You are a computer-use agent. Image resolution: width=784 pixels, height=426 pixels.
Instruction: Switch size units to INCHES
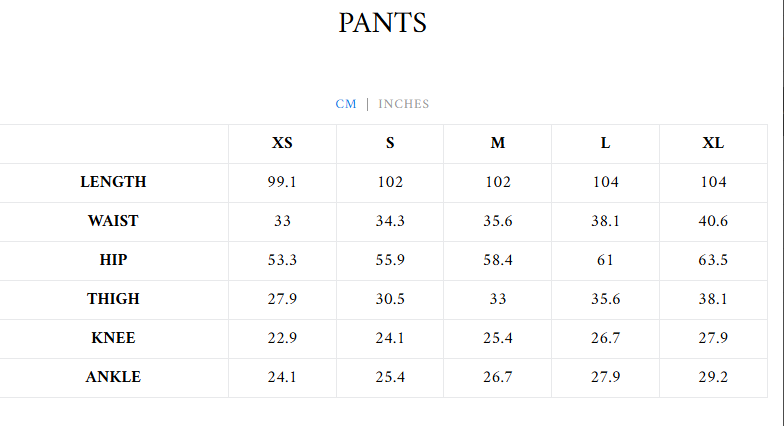coord(403,104)
